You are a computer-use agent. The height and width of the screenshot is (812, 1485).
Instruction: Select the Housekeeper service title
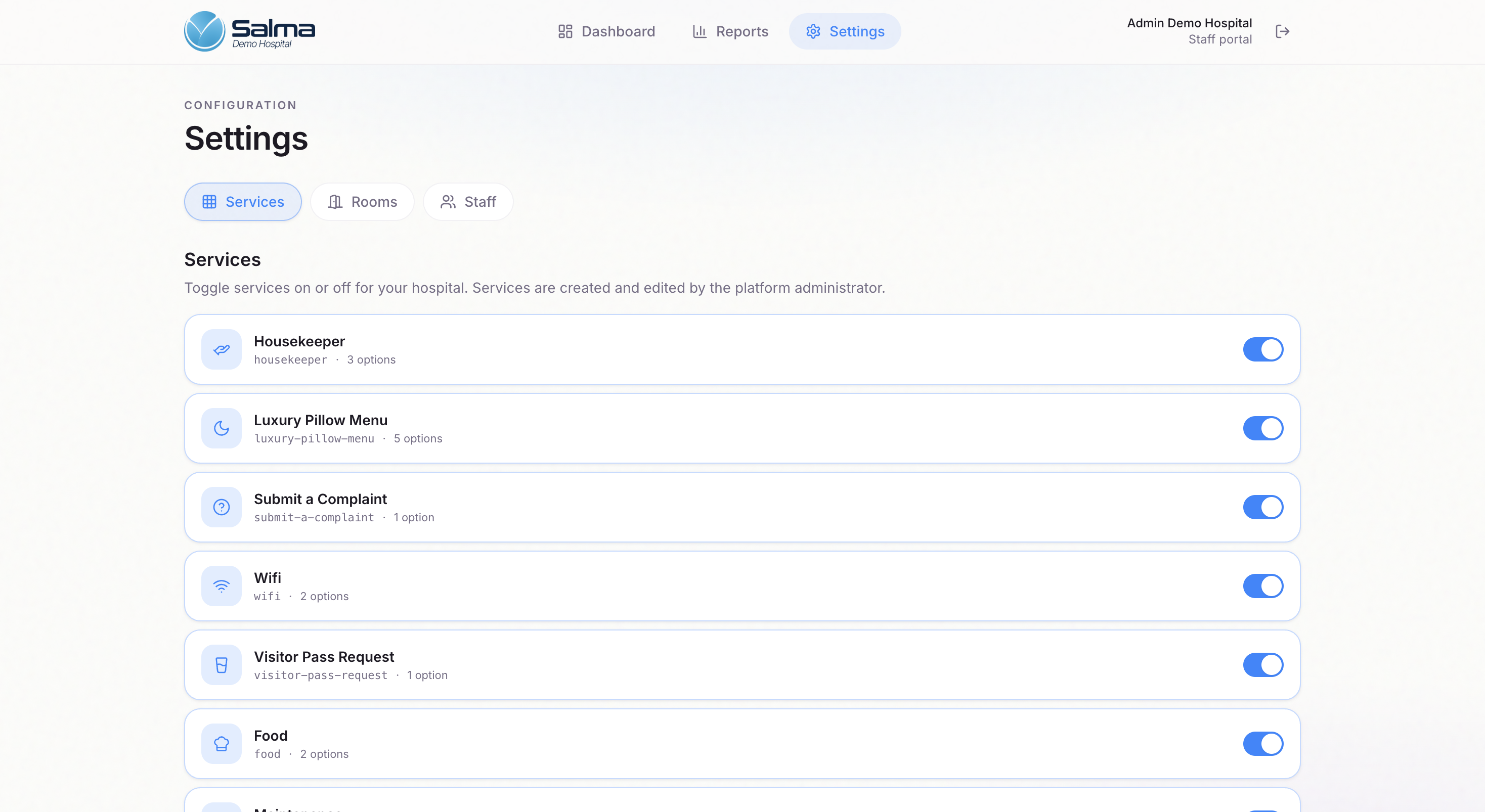click(299, 341)
